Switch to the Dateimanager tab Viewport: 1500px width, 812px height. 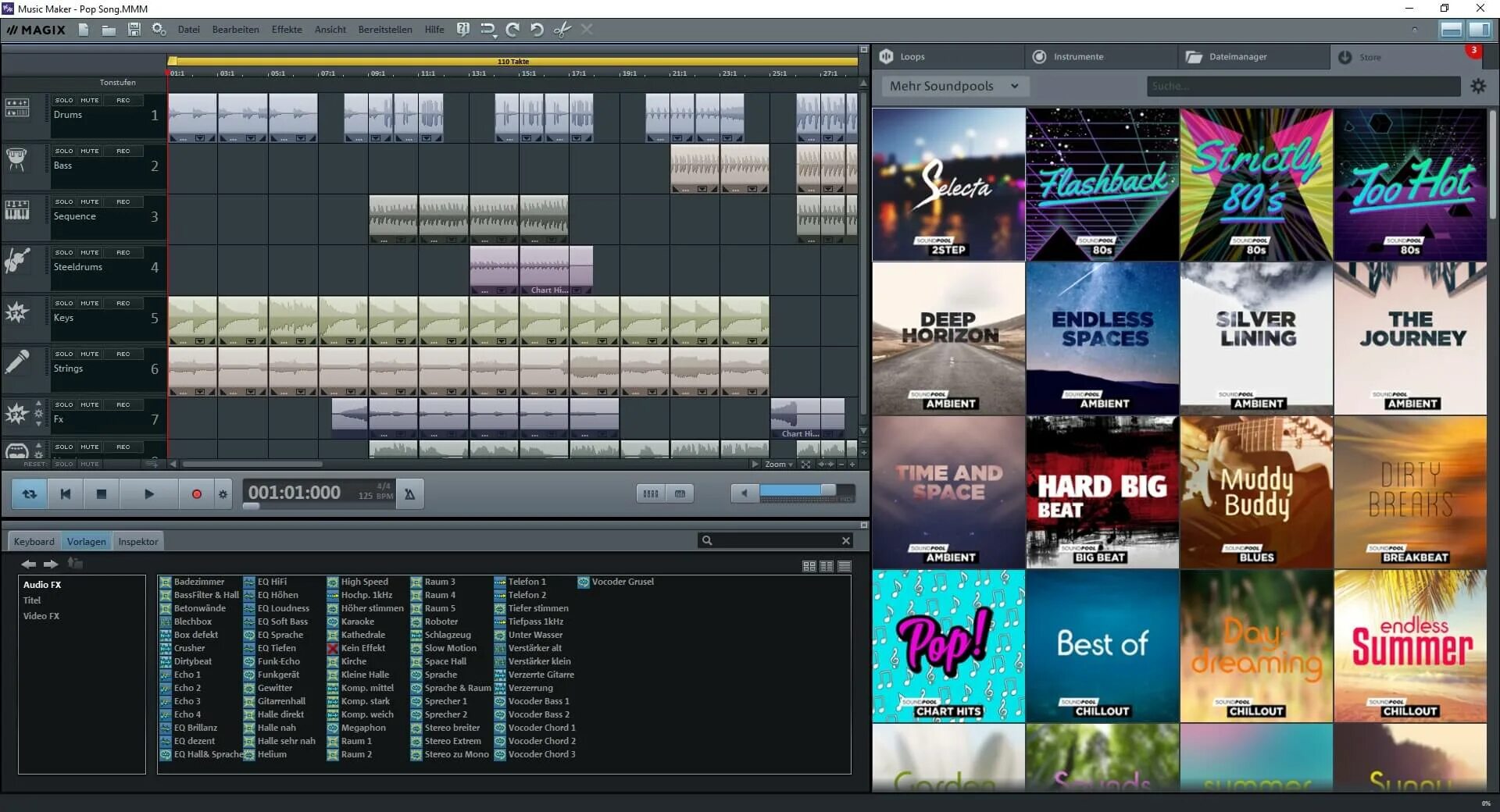(1255, 56)
